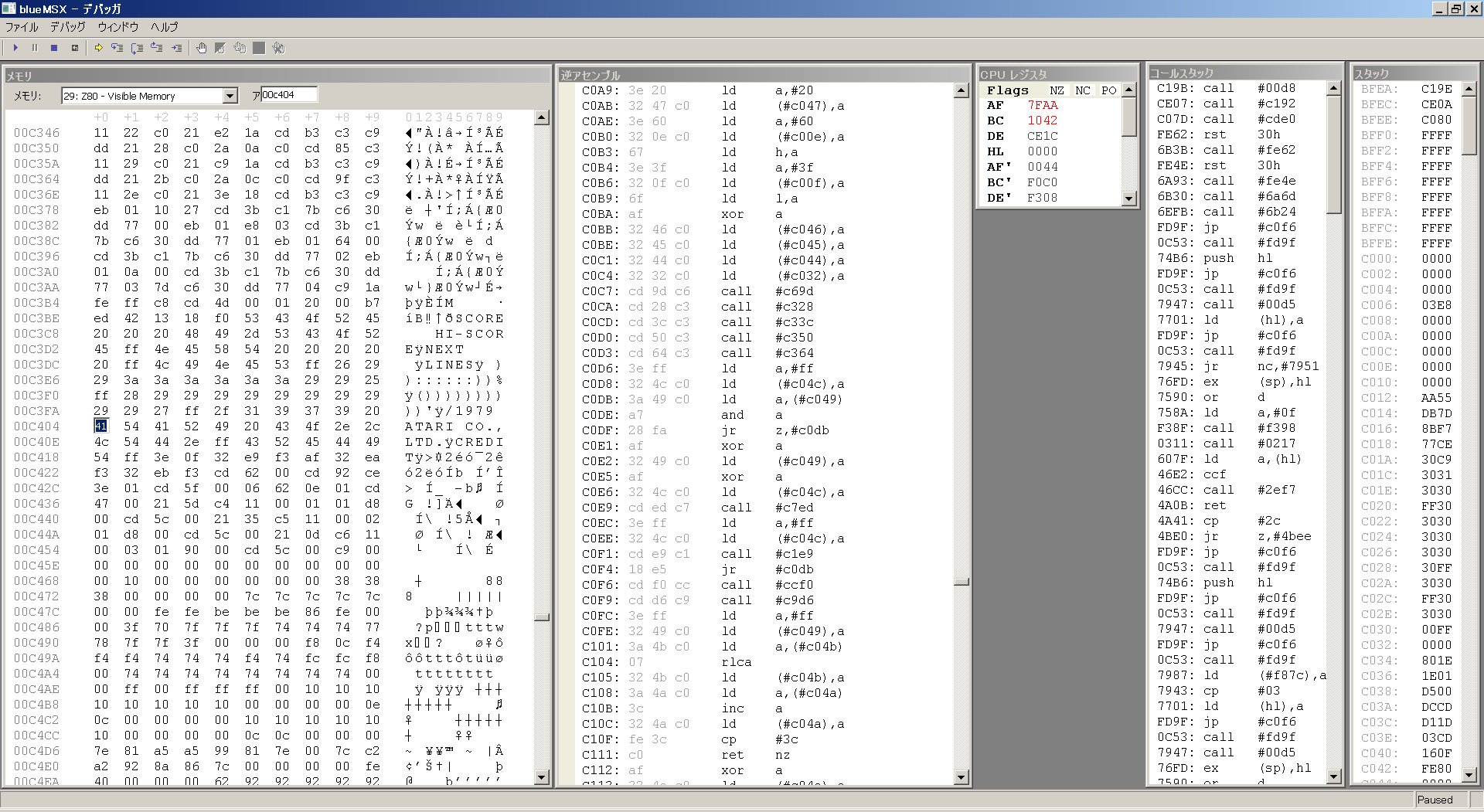Screen dimensions: 1484x812
Task: Click the メモリ panel title bar
Action: tap(277, 76)
